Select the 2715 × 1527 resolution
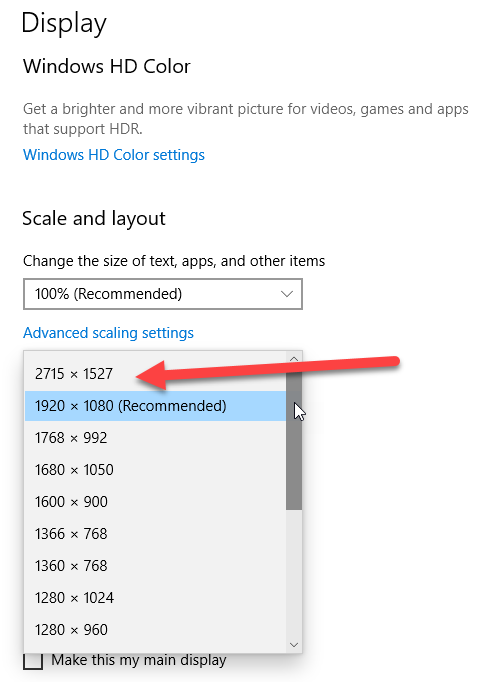 click(x=155, y=374)
